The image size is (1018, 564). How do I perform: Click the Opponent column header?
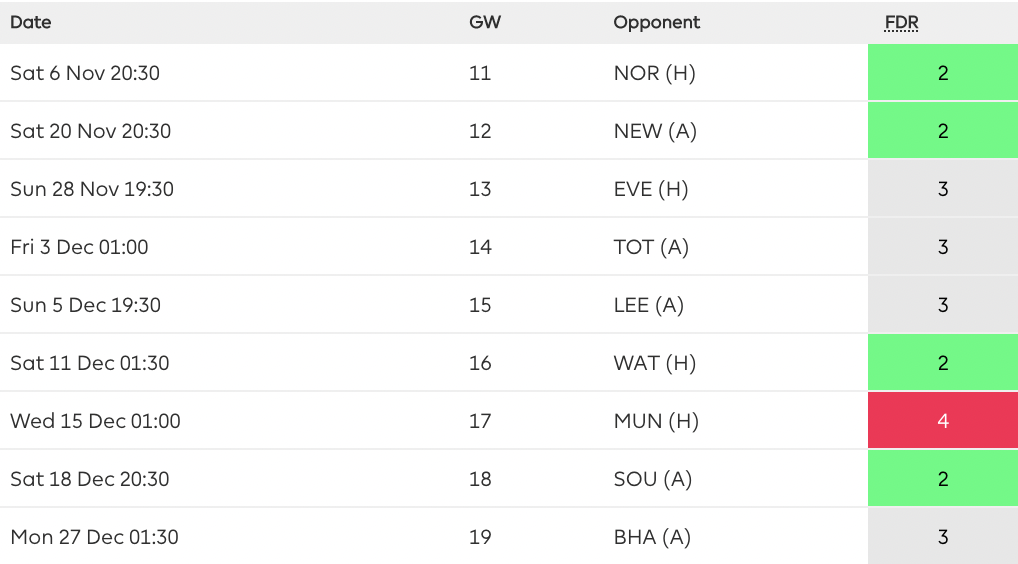point(656,22)
